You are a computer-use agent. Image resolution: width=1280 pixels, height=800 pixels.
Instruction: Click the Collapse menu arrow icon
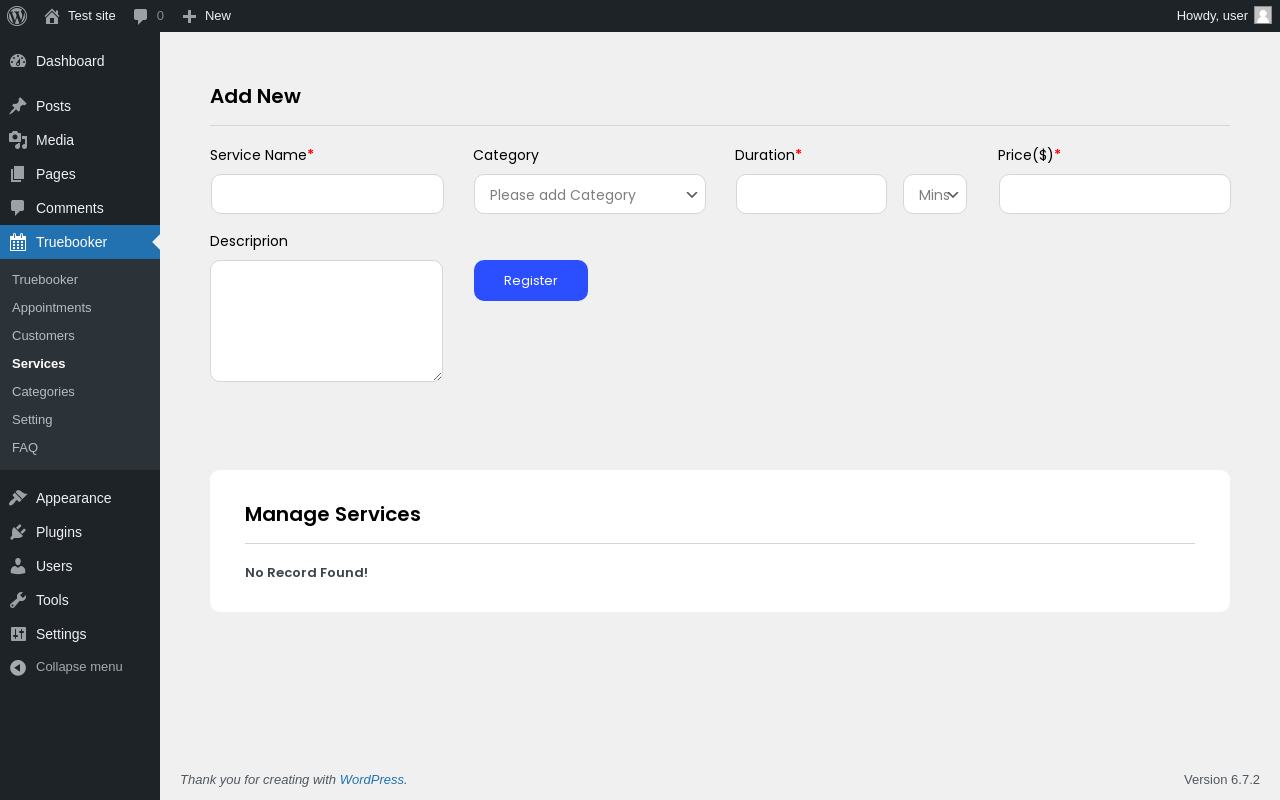tap(18, 667)
